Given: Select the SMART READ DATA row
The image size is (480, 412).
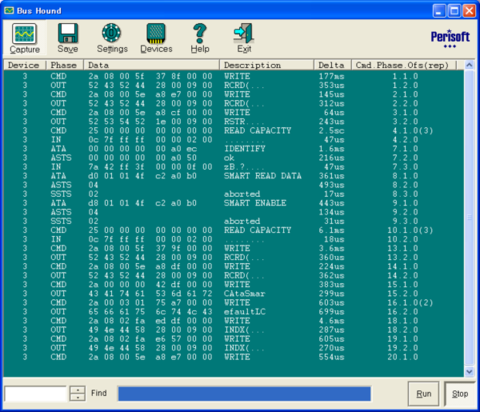Looking at the screenshot, I should point(233,176).
